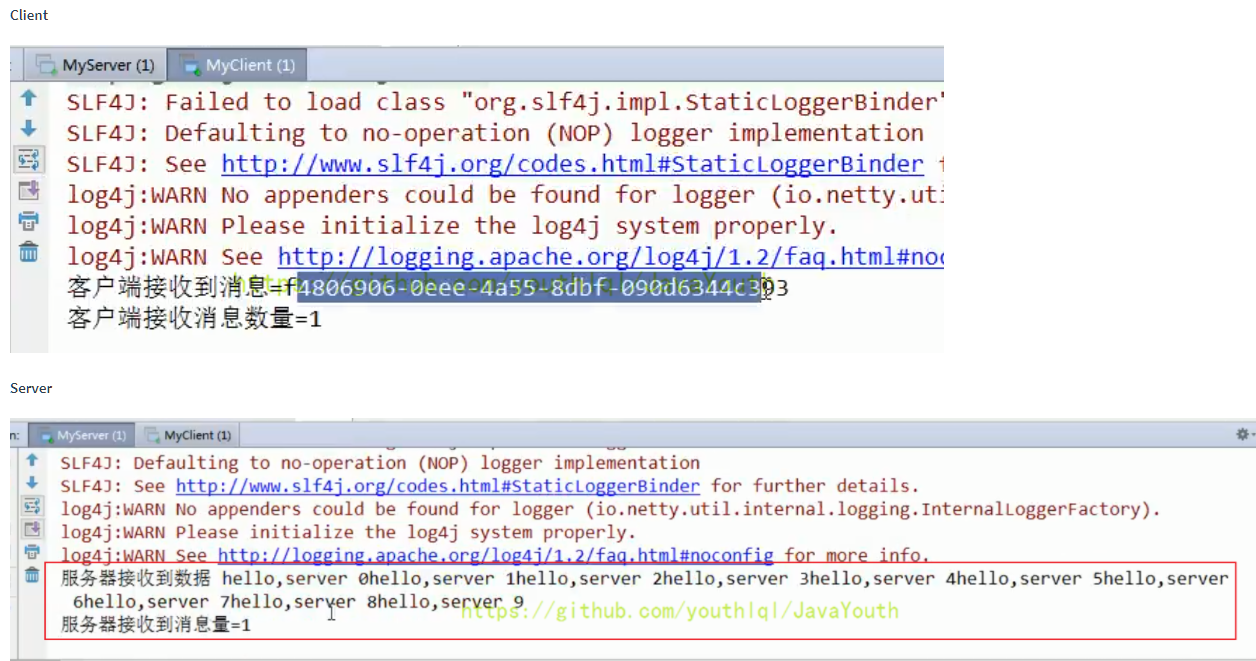Click the 'Server' heading text

pos(31,388)
